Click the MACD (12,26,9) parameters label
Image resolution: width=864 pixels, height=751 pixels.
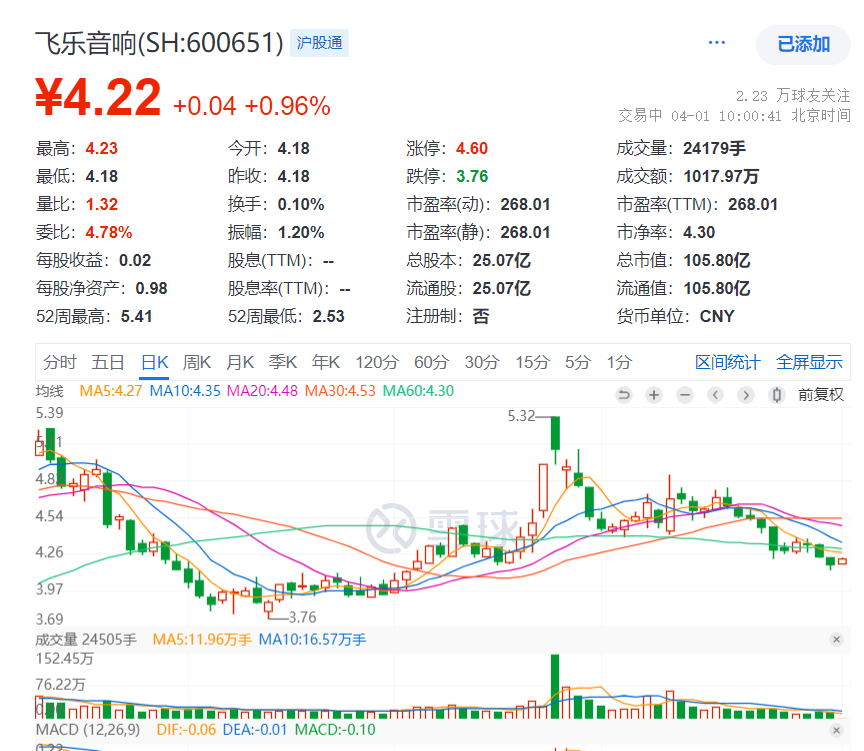click(x=88, y=730)
